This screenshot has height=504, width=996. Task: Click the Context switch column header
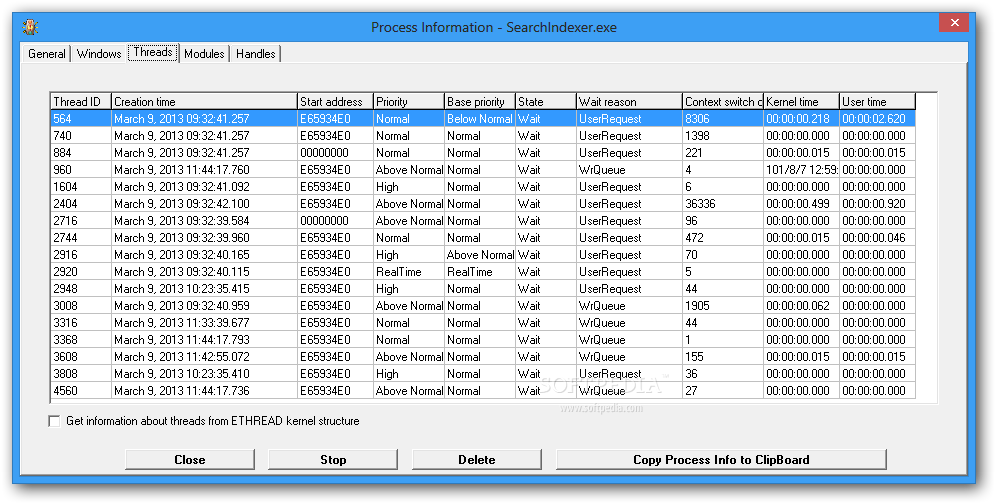point(723,102)
